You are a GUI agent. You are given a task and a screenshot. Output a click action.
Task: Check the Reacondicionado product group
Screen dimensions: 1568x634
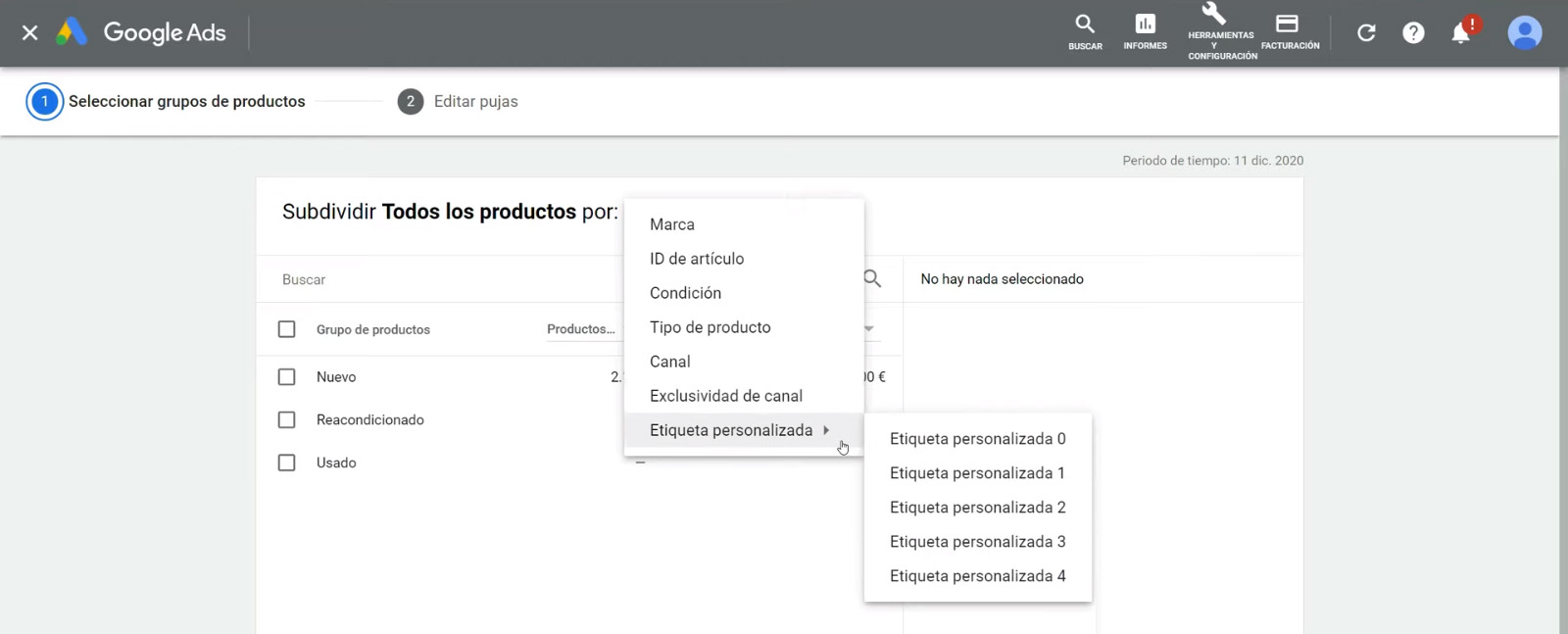click(x=286, y=420)
